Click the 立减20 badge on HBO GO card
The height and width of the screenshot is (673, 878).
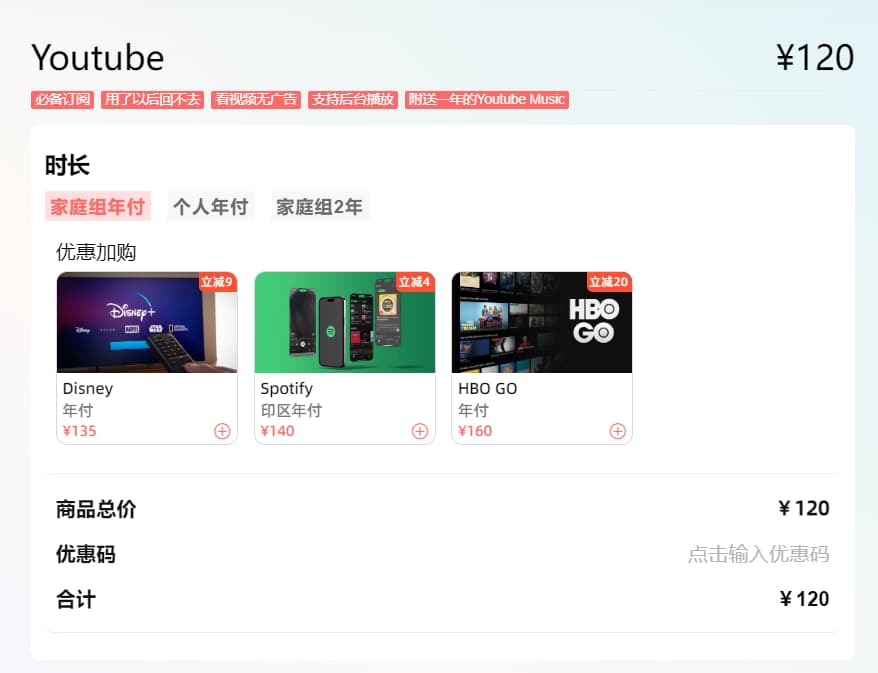tap(609, 282)
